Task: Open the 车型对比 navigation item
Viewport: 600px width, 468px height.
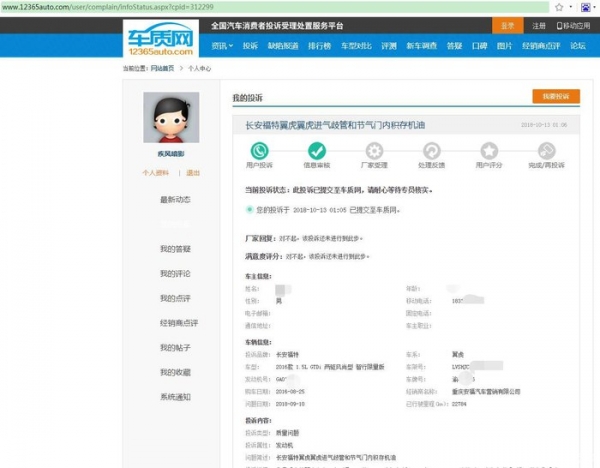Action: [356, 46]
